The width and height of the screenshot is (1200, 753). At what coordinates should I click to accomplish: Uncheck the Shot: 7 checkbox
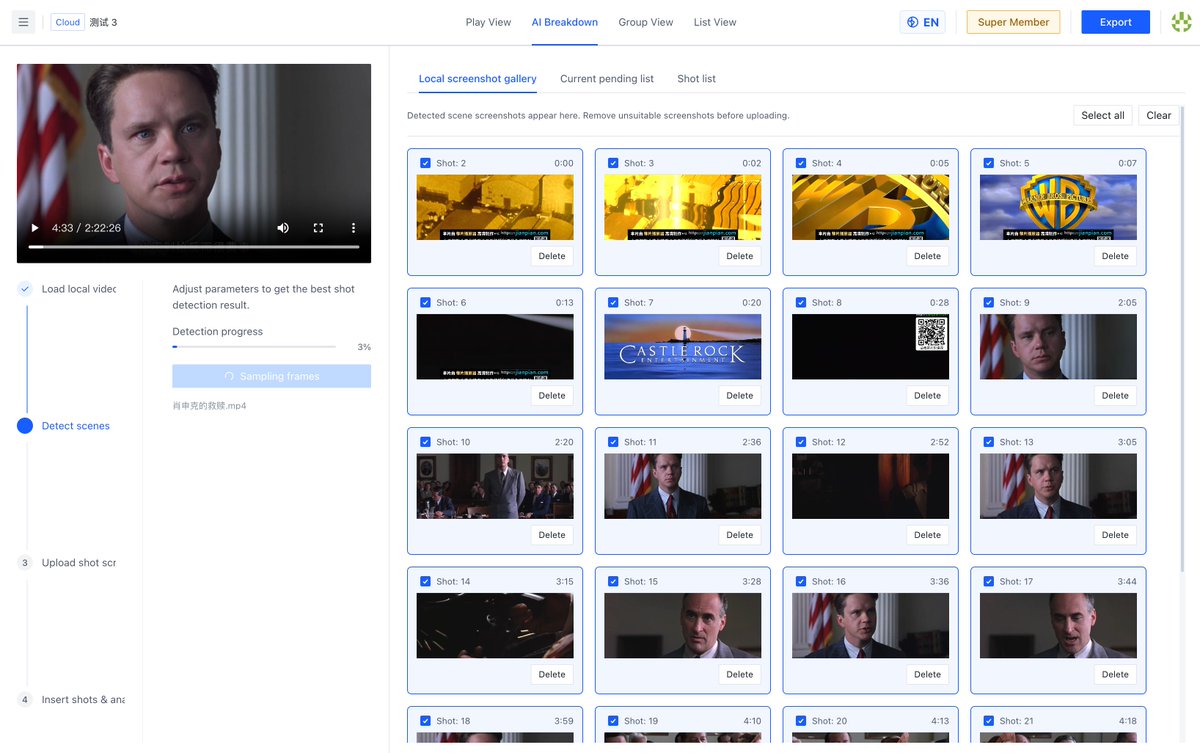pyautogui.click(x=613, y=302)
